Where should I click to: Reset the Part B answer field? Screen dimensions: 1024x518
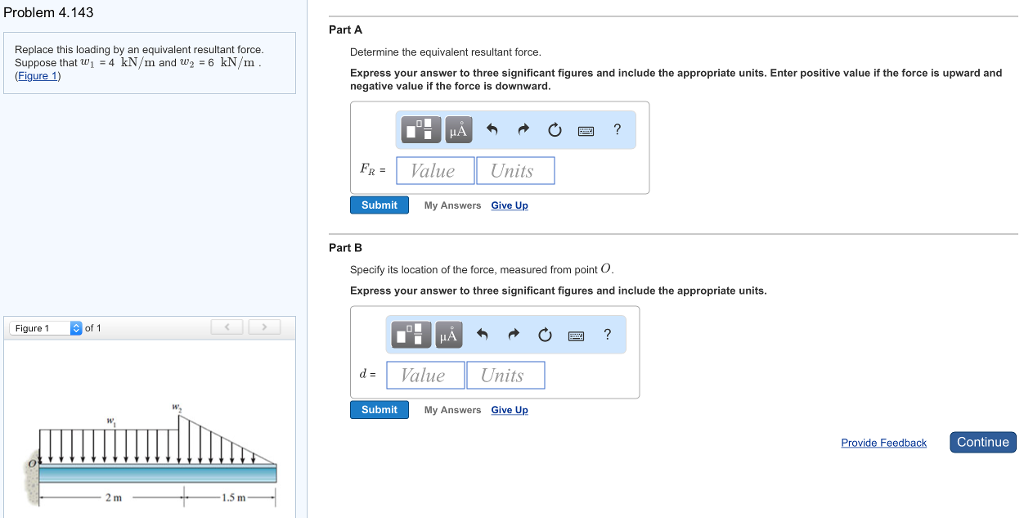545,335
